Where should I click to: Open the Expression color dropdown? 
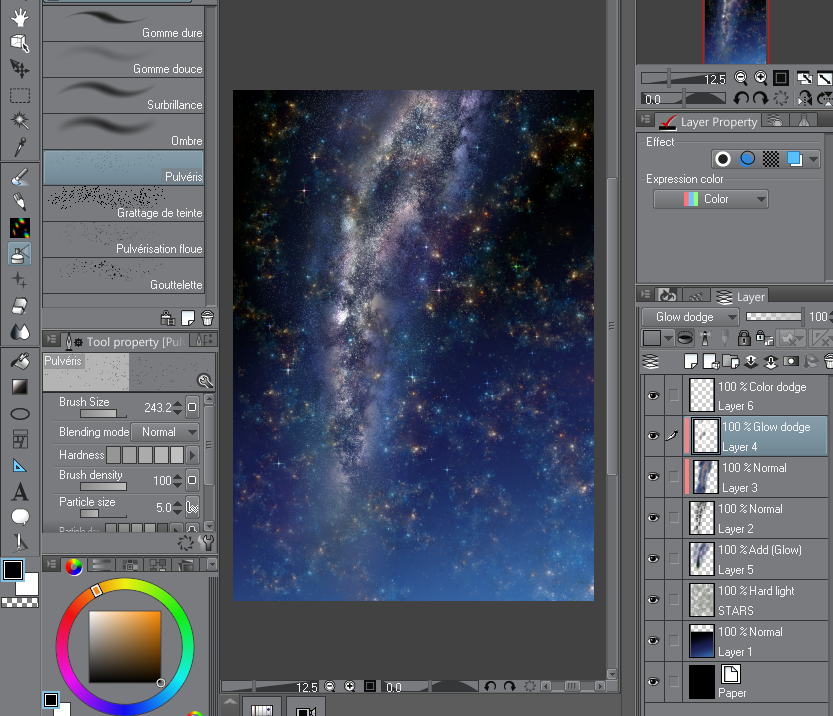point(710,199)
